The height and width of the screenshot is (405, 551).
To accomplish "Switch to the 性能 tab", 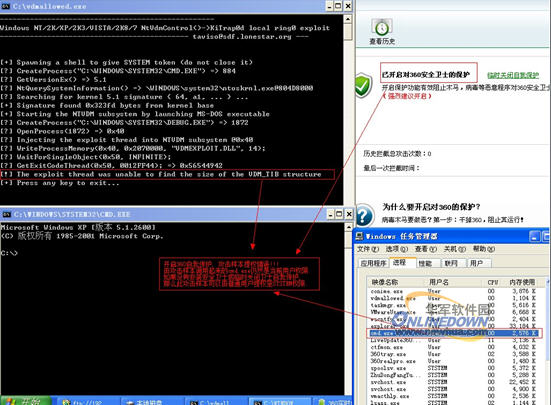I will click(x=425, y=263).
